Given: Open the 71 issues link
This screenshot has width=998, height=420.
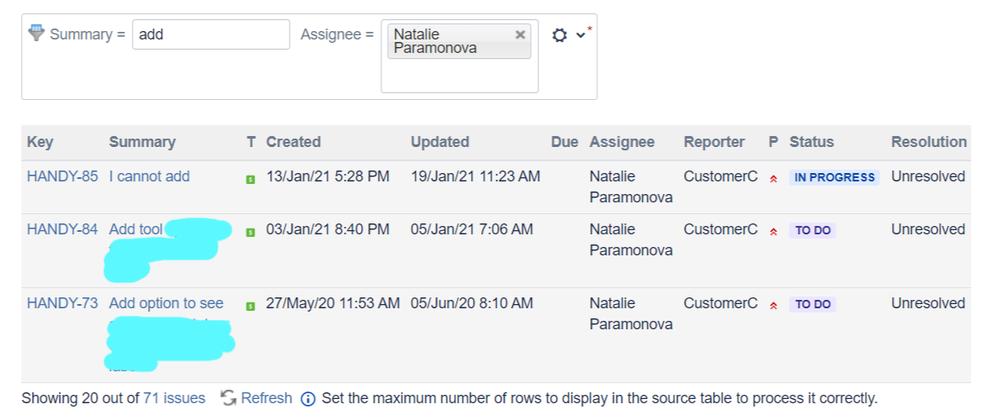Looking at the screenshot, I should (174, 398).
